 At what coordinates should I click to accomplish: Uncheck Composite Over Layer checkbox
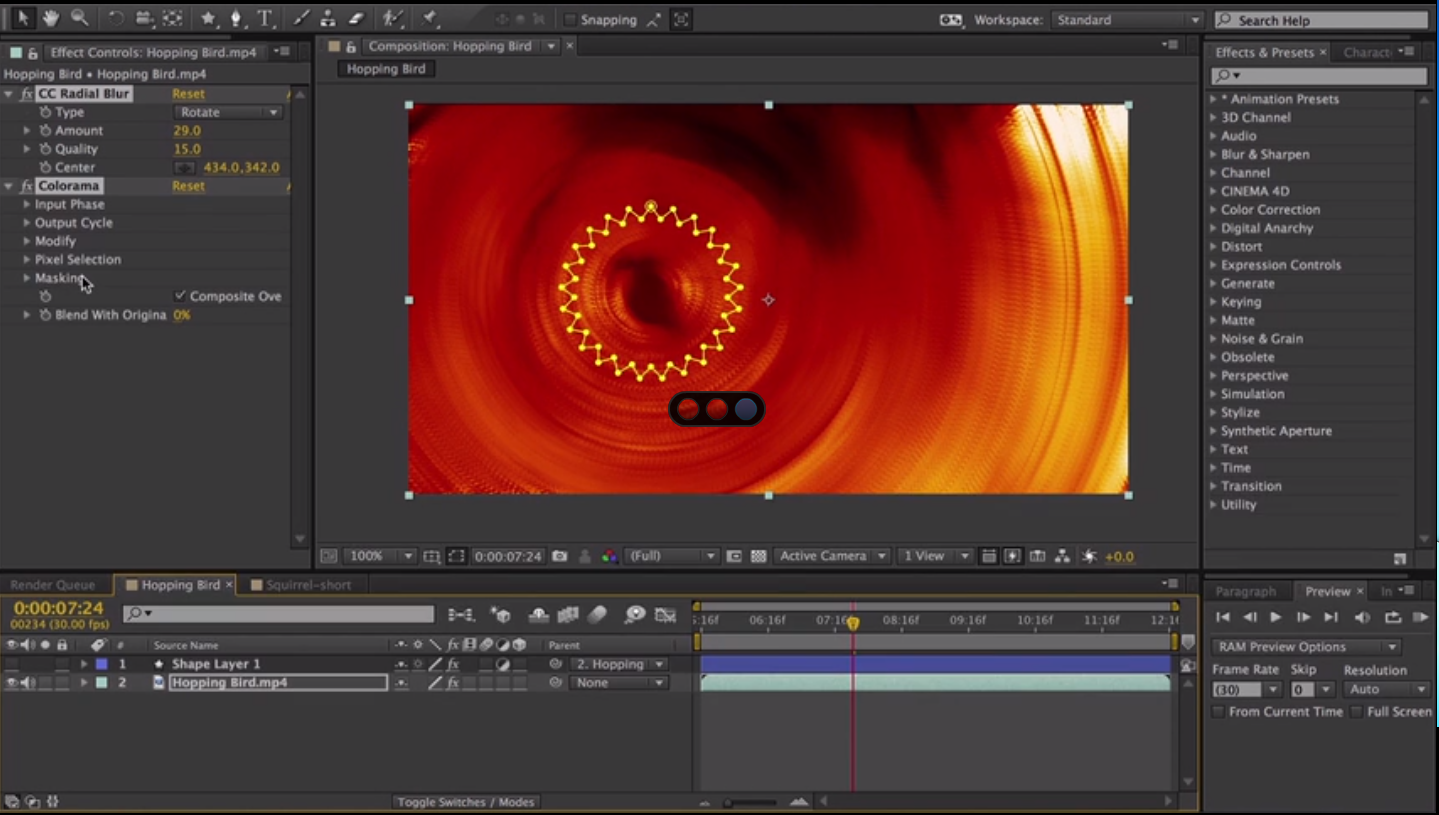click(180, 296)
